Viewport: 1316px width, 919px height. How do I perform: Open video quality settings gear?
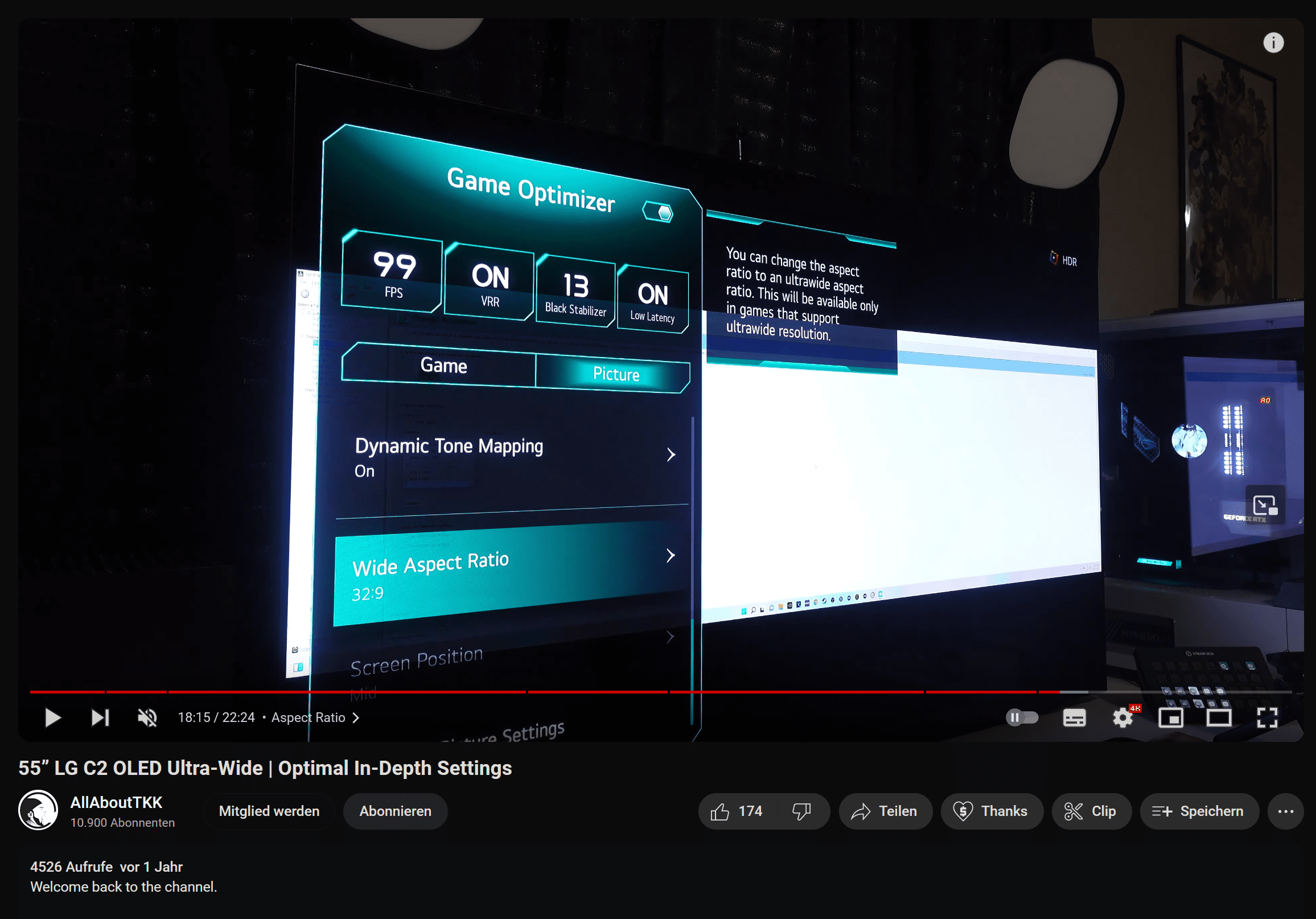1123,717
